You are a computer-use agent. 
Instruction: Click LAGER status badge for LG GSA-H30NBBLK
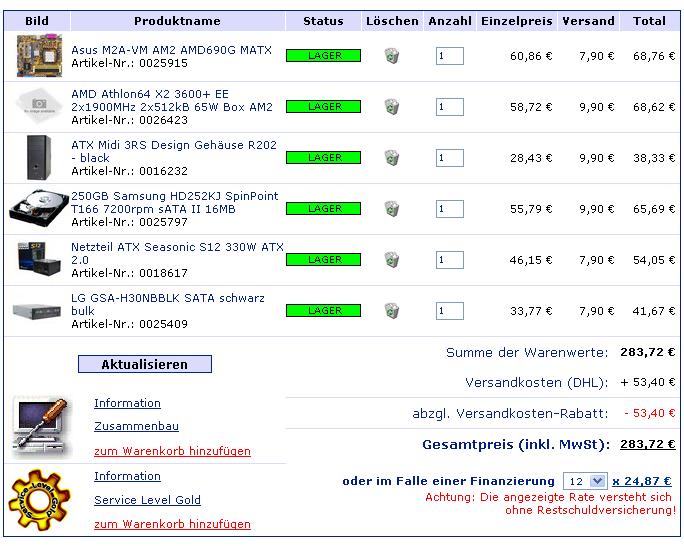[323, 311]
